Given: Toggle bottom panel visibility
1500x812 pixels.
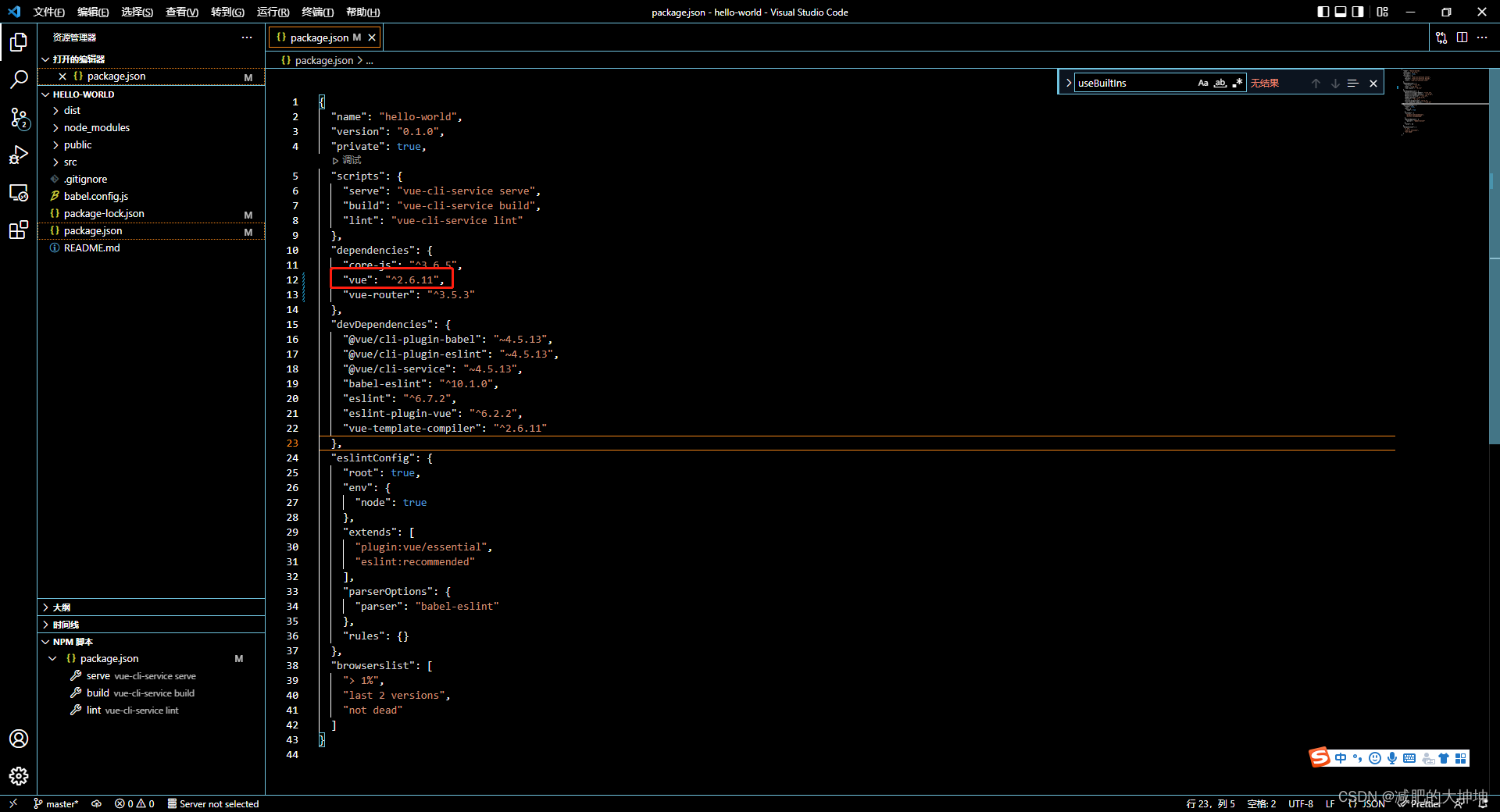Looking at the screenshot, I should click(1341, 12).
